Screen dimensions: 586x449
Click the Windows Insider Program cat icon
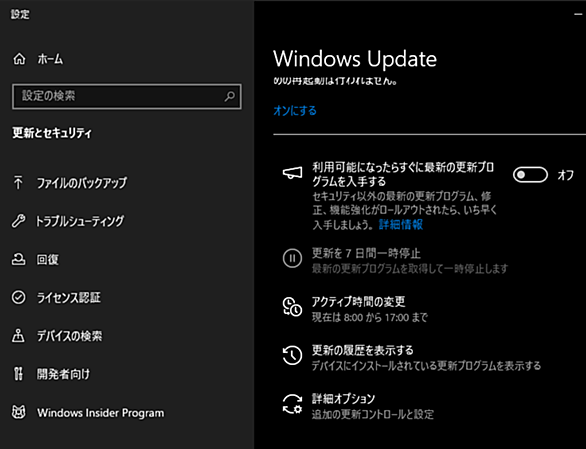click(x=18, y=412)
